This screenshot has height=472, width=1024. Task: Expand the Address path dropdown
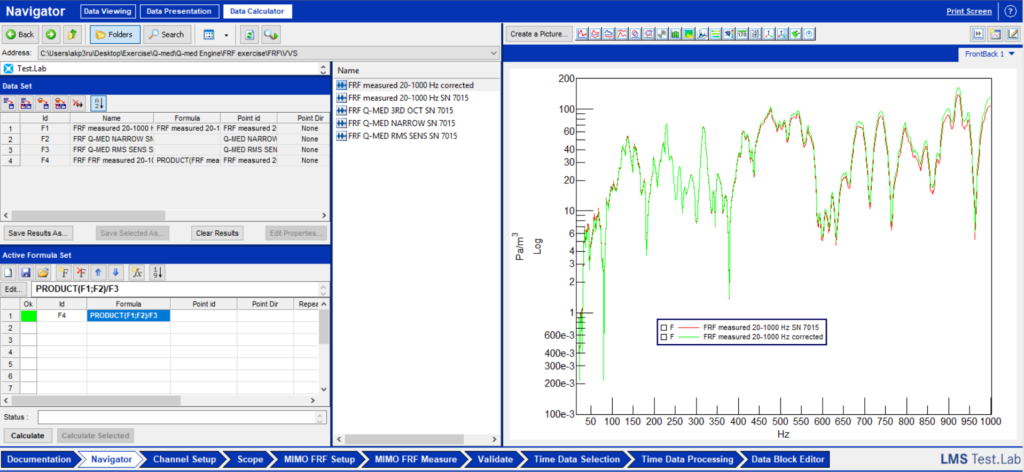coord(494,52)
